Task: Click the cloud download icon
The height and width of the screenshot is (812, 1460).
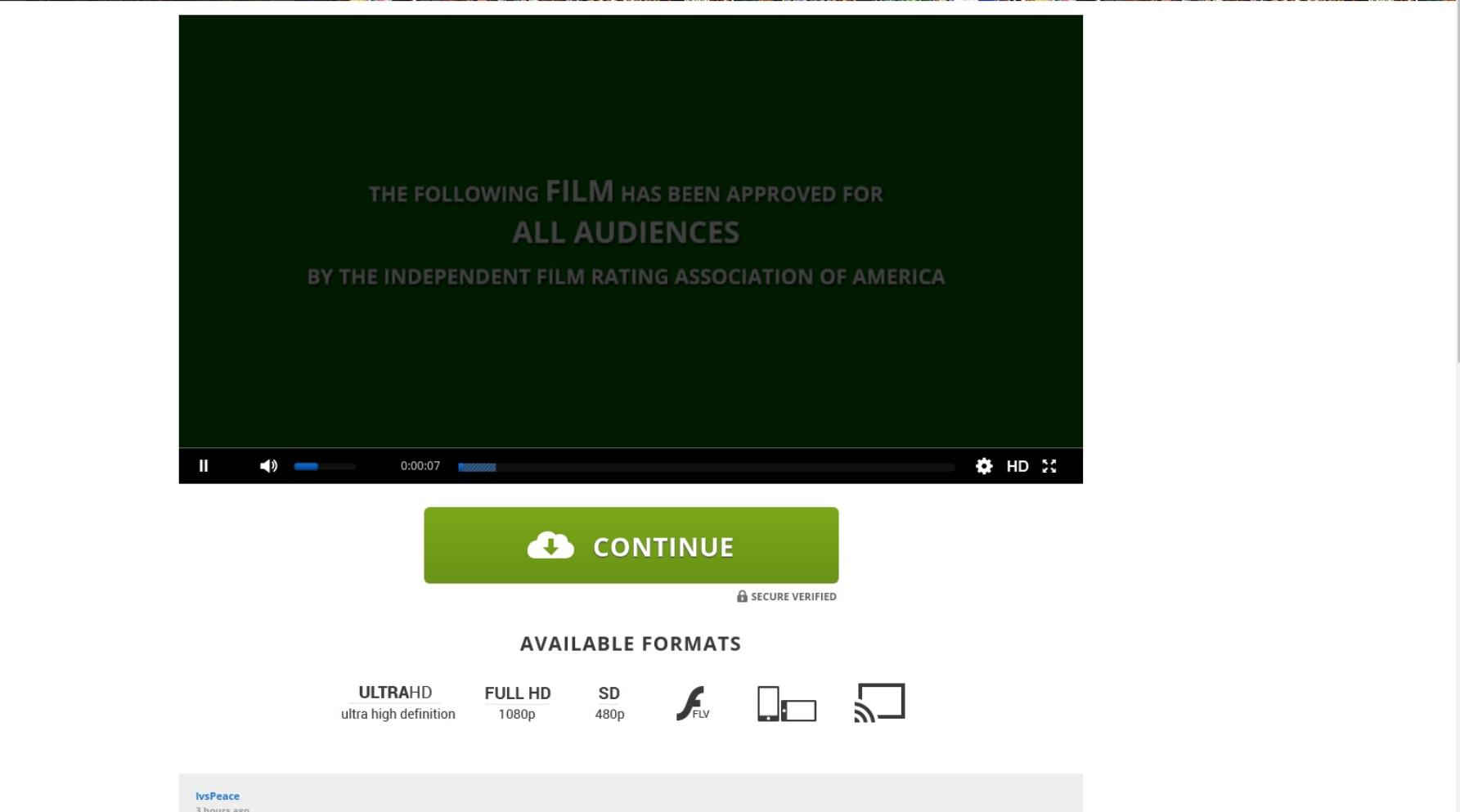Action: 550,545
